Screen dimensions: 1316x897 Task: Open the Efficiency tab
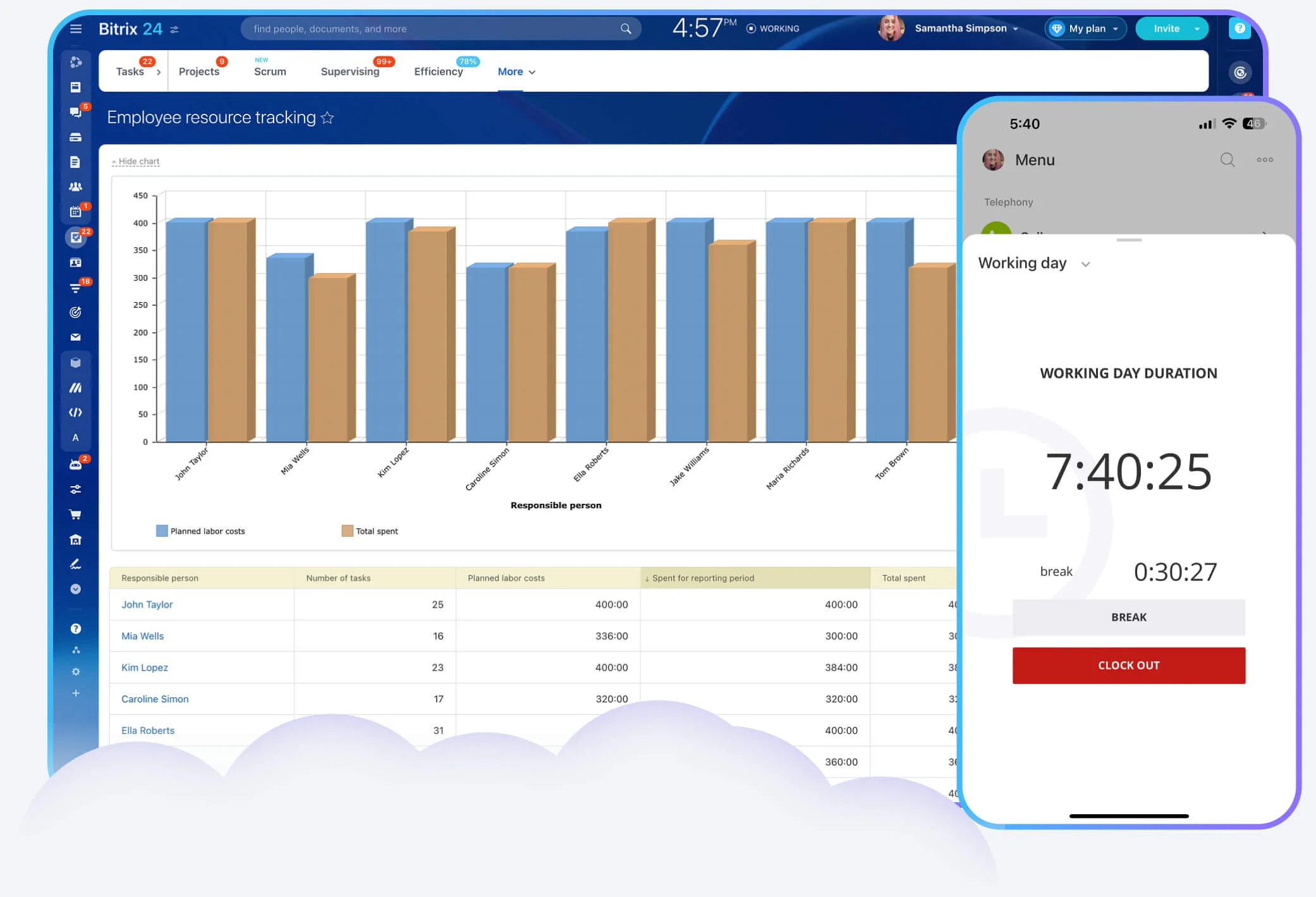coord(438,72)
